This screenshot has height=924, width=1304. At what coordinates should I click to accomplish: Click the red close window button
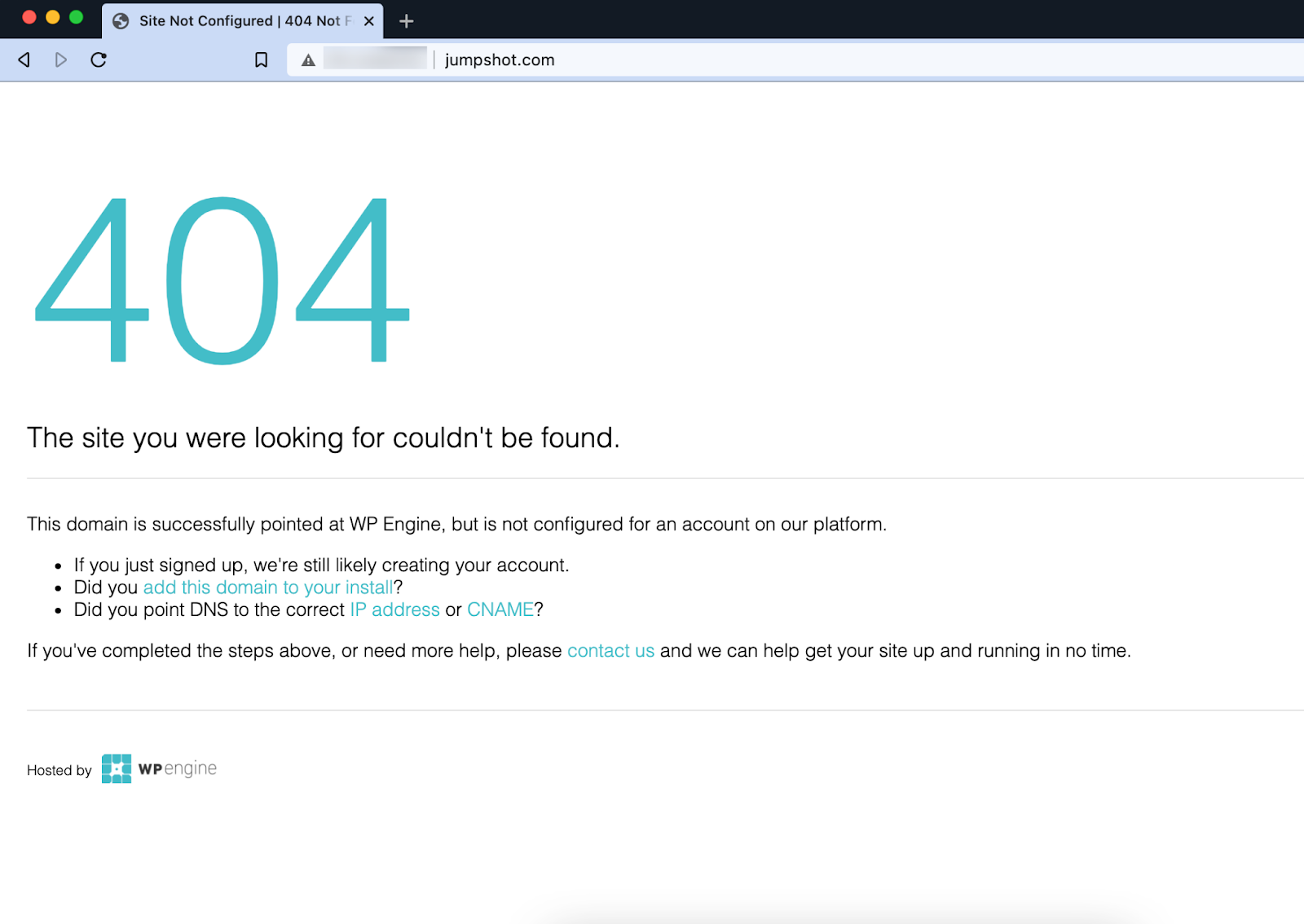[x=29, y=17]
